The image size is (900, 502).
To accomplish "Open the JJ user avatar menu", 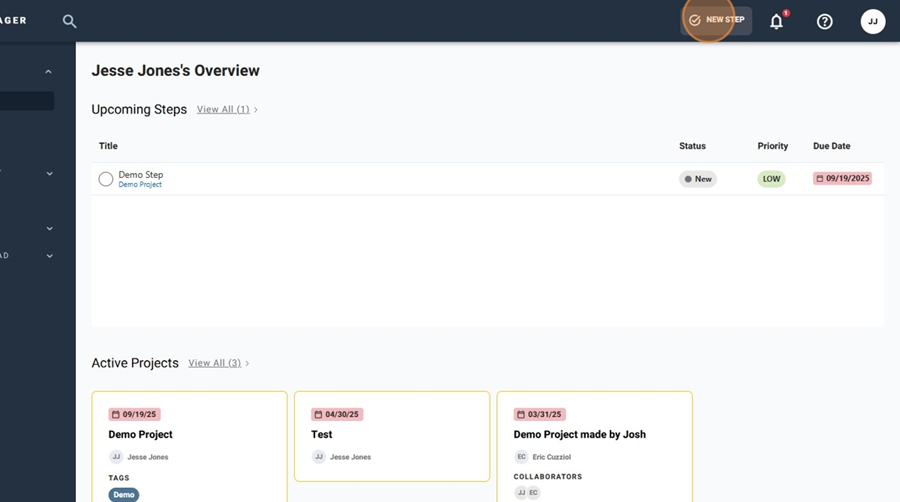I will tap(872, 22).
